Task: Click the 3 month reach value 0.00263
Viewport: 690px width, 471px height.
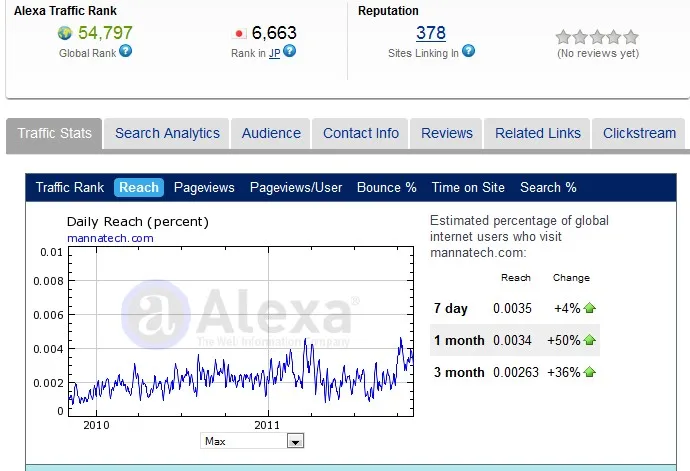Action: tap(515, 372)
